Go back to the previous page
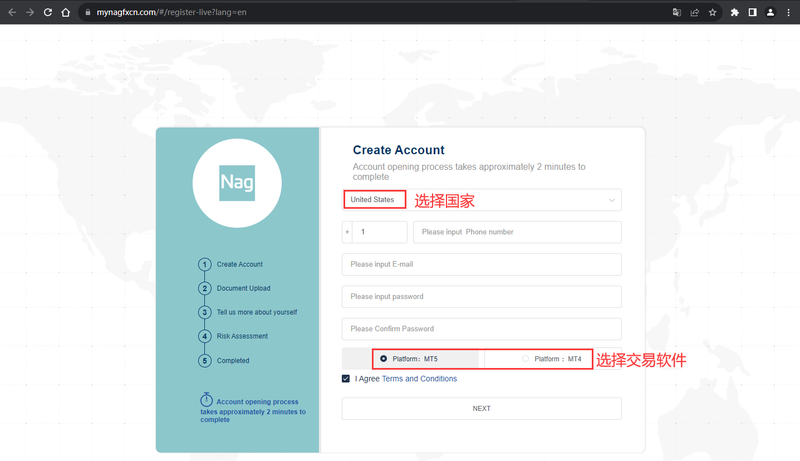The image size is (800, 461). (12, 12)
